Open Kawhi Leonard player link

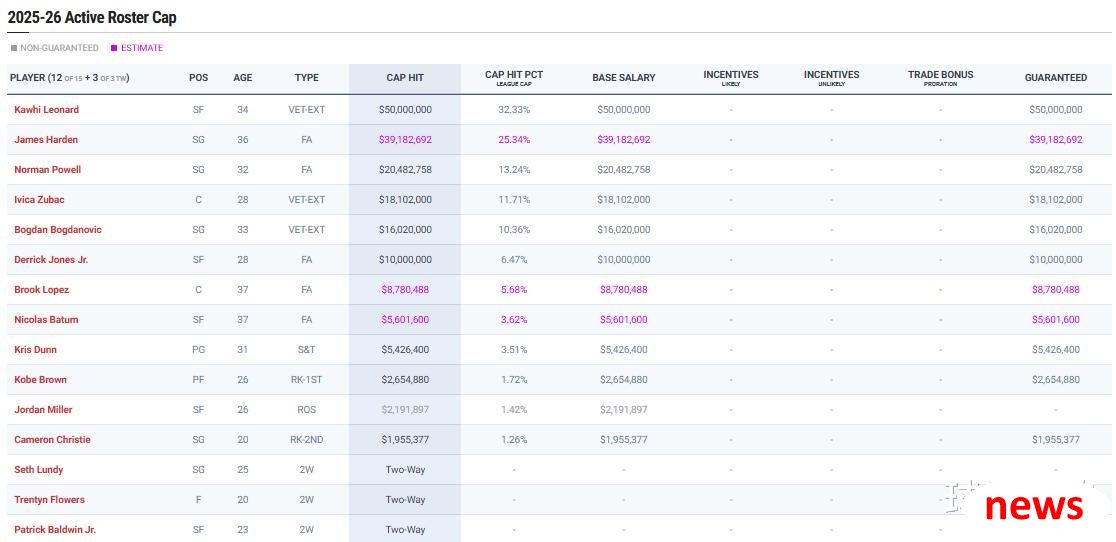click(46, 110)
